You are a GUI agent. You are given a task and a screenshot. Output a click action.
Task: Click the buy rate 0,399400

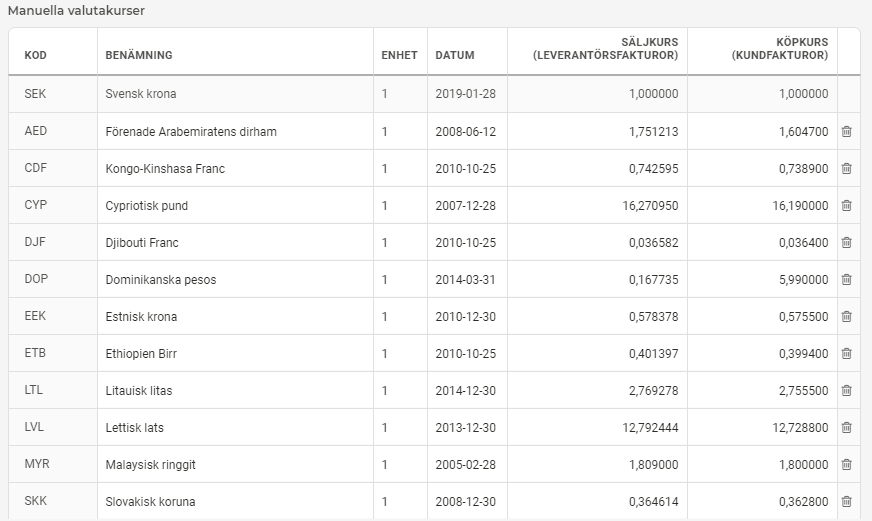pos(804,353)
